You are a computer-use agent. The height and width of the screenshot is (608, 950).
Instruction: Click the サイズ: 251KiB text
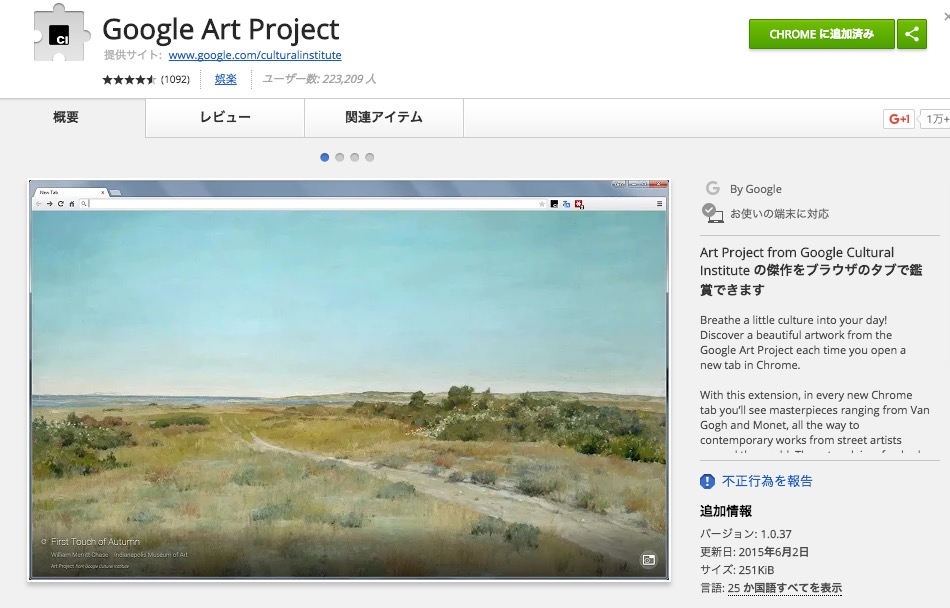pyautogui.click(x=737, y=570)
